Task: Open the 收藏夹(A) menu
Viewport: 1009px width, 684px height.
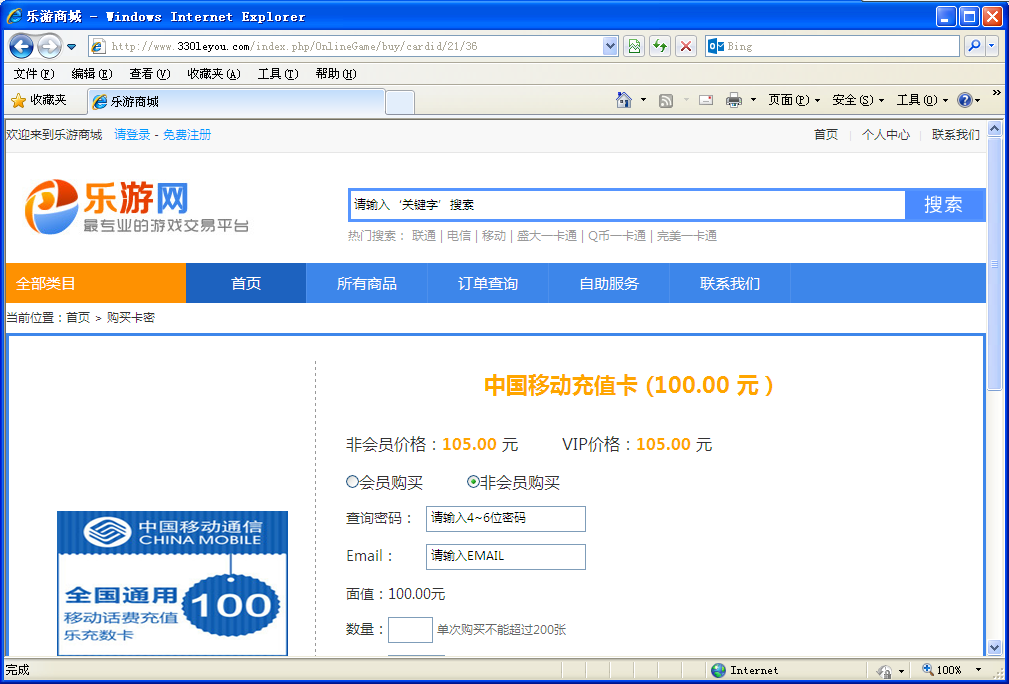Action: pos(214,74)
